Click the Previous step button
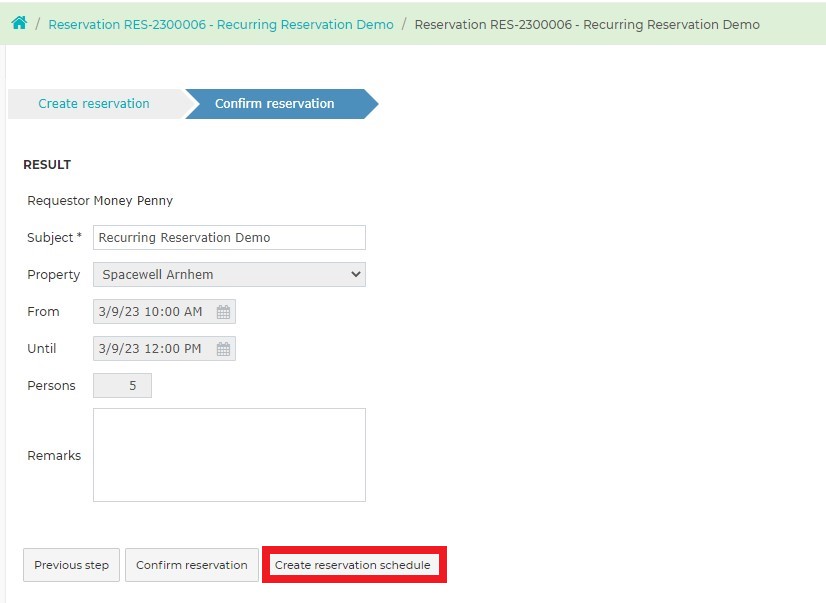826x603 pixels. [72, 565]
